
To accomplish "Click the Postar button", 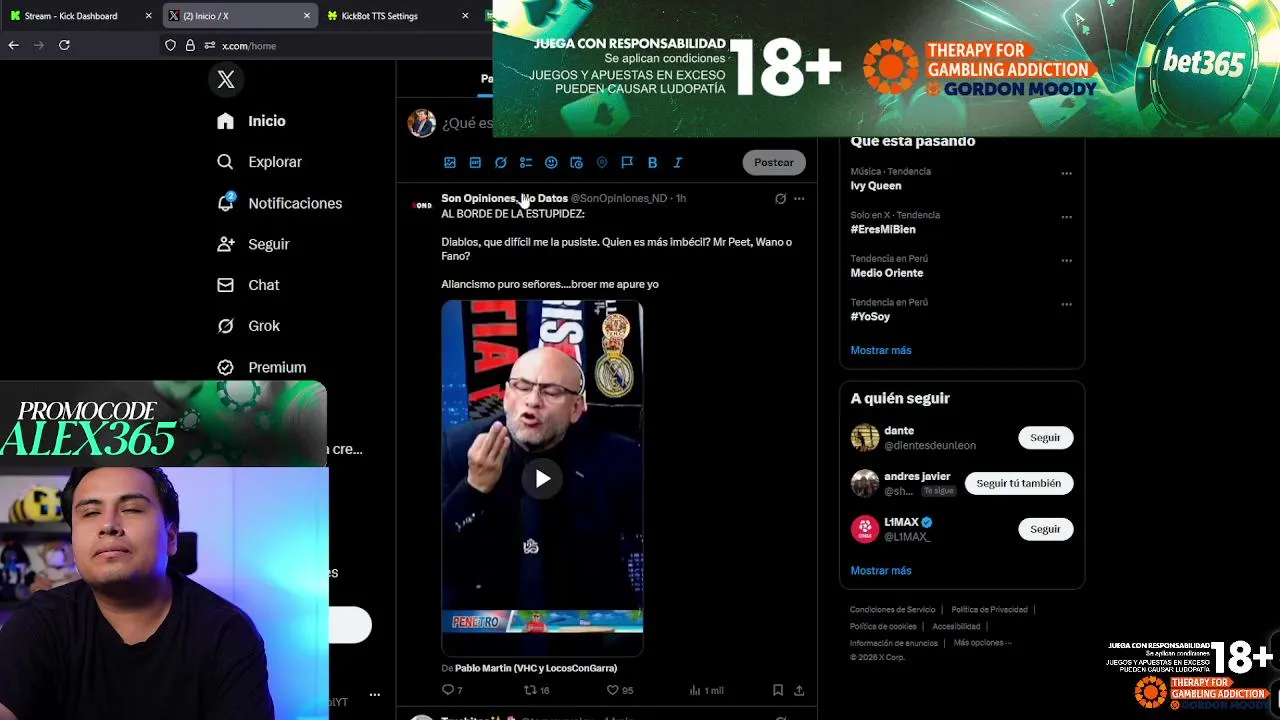I will coord(774,162).
